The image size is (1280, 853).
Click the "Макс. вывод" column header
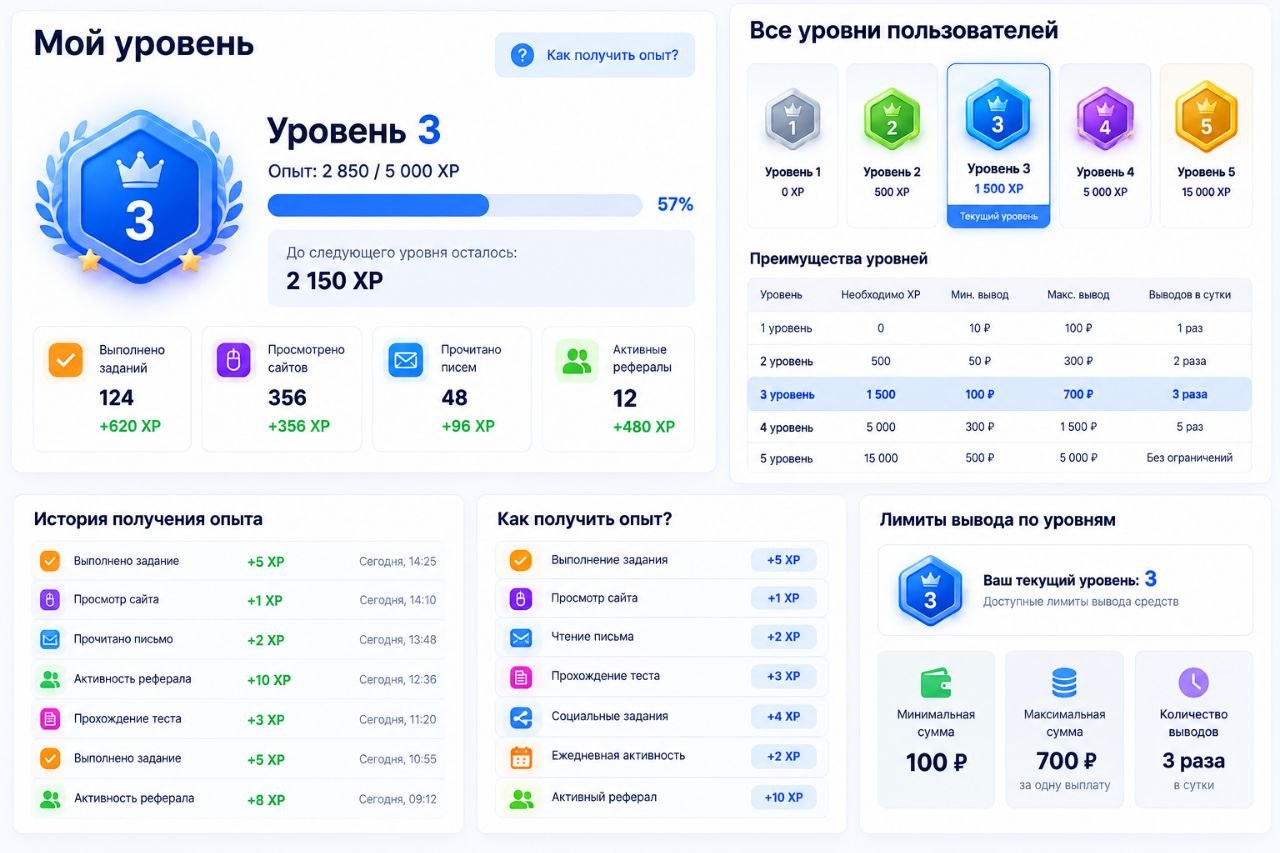(1078, 295)
